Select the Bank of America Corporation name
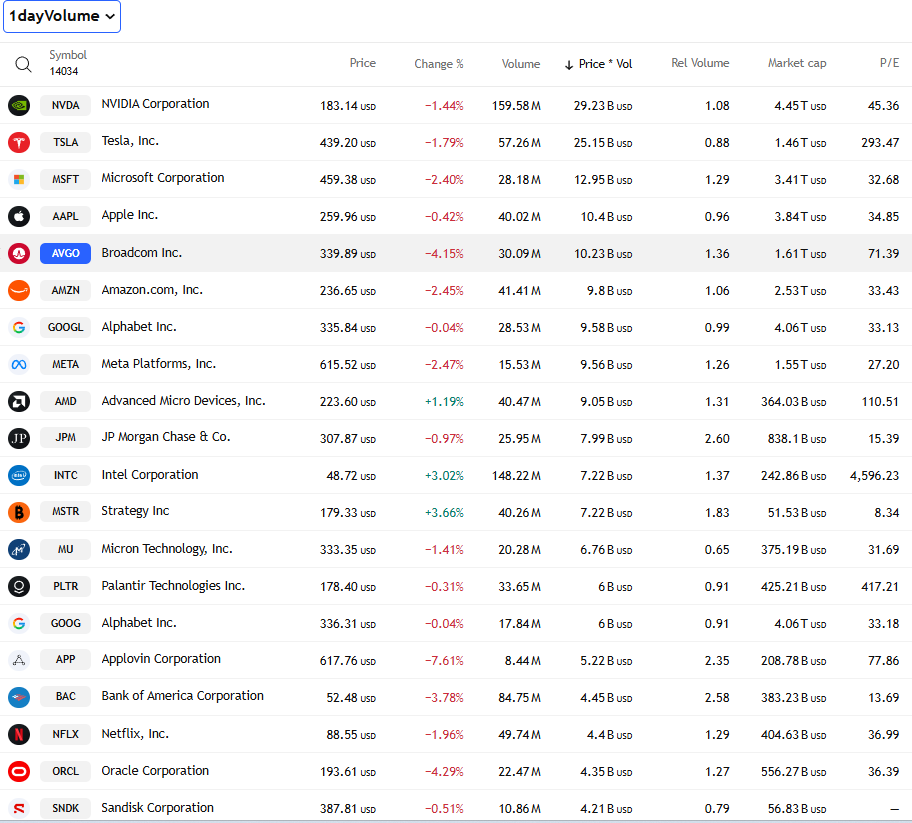Image resolution: width=912 pixels, height=823 pixels. point(183,696)
